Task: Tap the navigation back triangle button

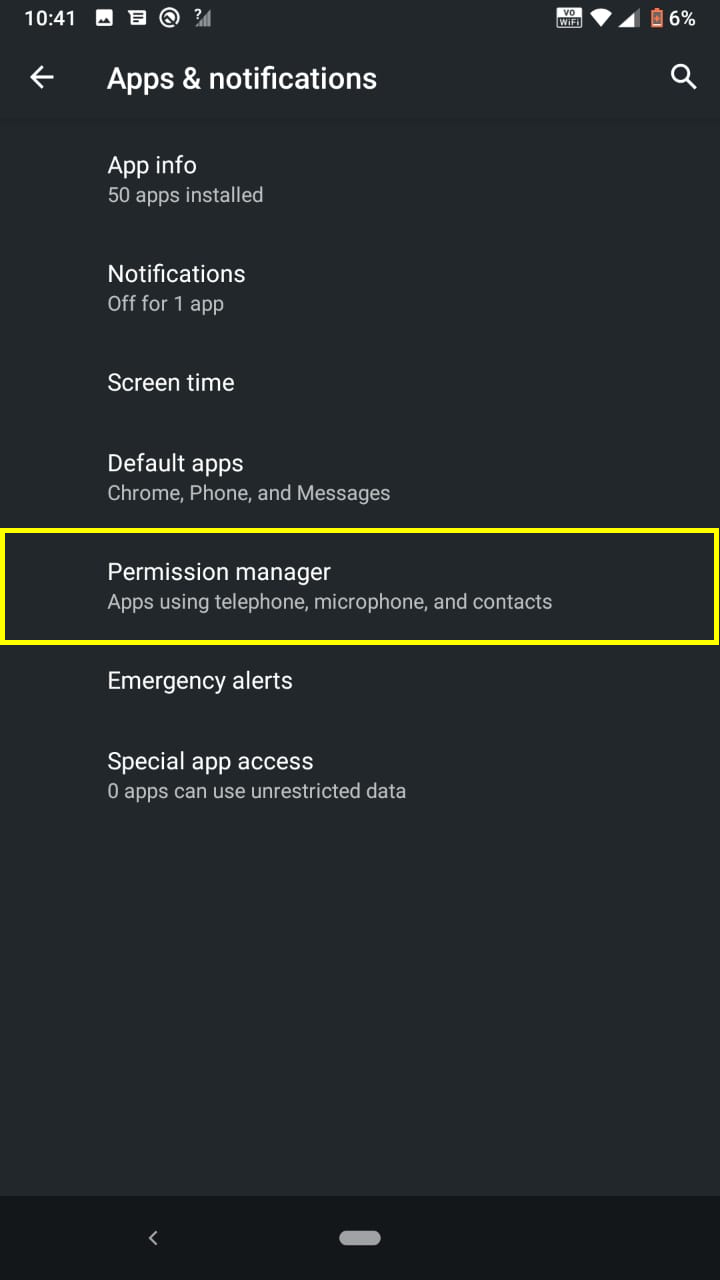Action: 153,1237
